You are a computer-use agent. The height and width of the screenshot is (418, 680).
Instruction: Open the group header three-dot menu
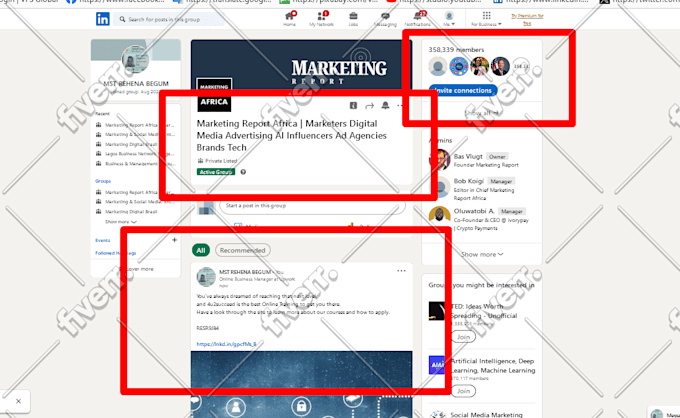[400, 105]
